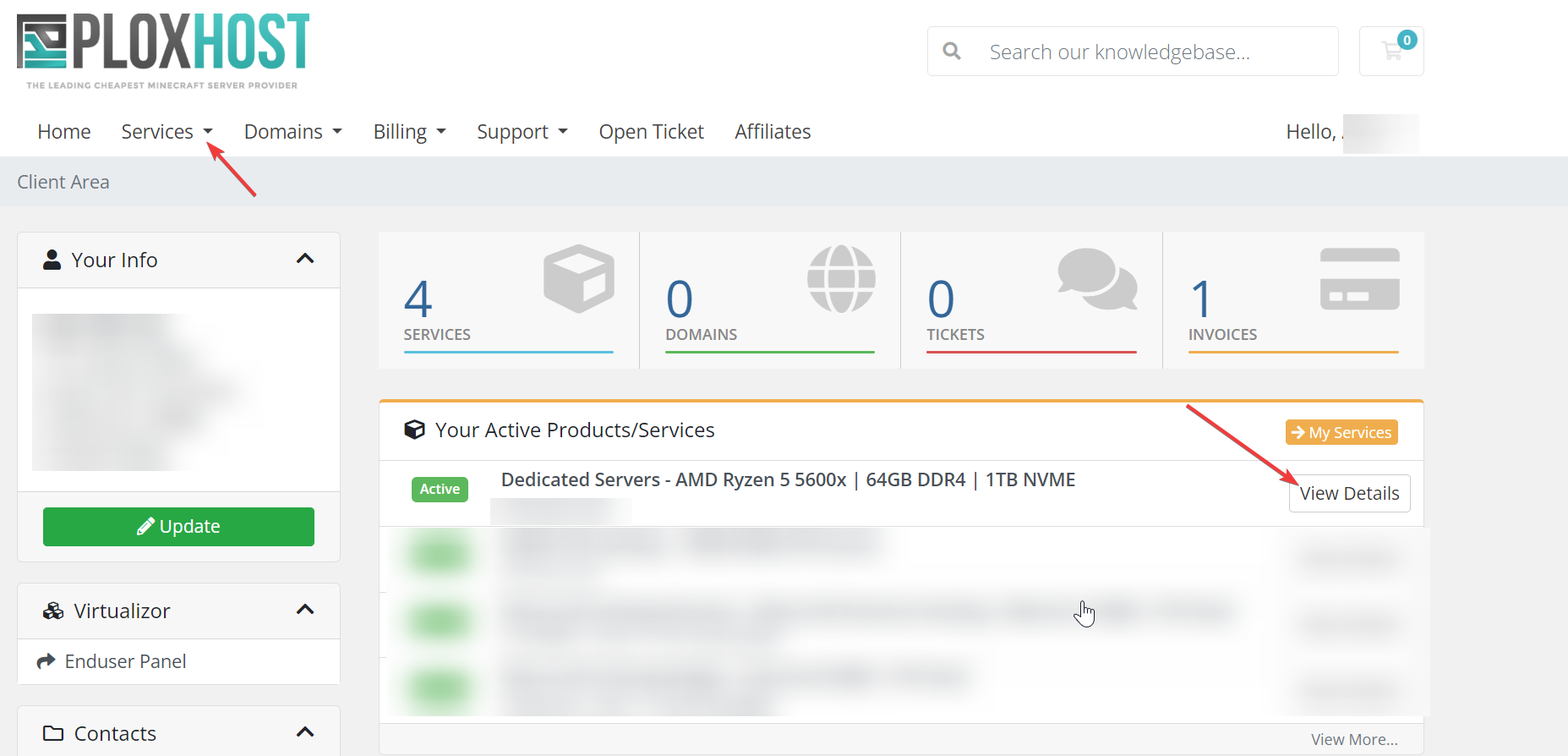
Task: Click the green Active status badge
Action: (x=440, y=489)
